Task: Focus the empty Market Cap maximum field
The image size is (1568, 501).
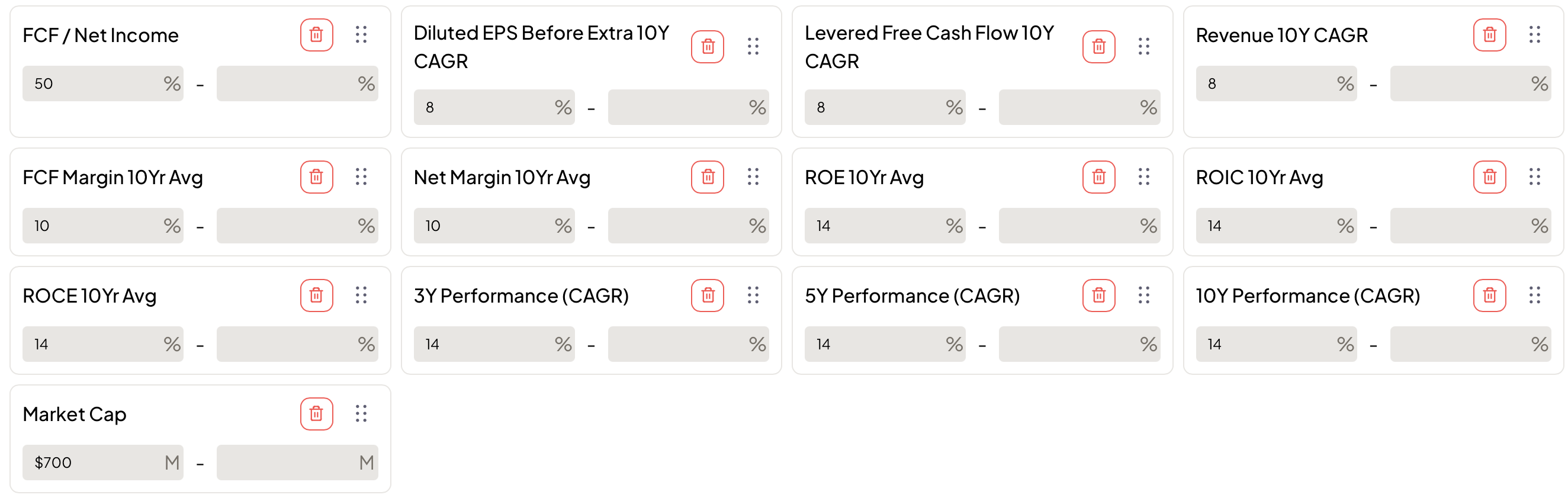Action: [287, 463]
